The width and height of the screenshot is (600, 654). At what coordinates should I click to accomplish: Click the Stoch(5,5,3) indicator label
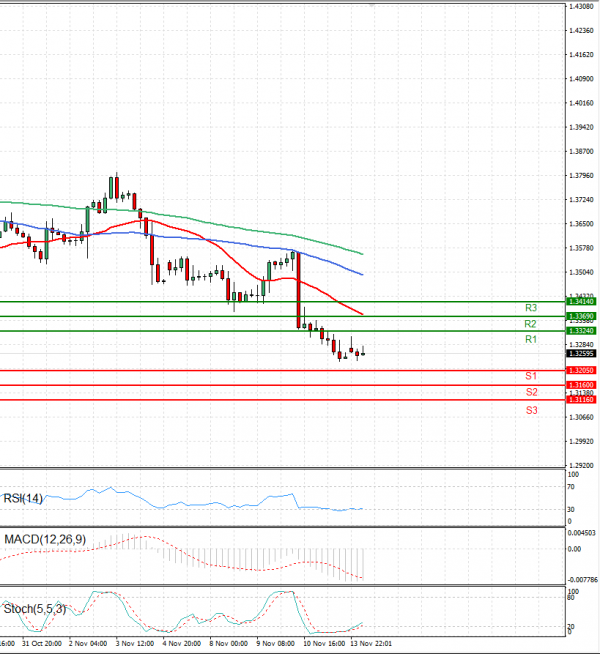point(35,609)
